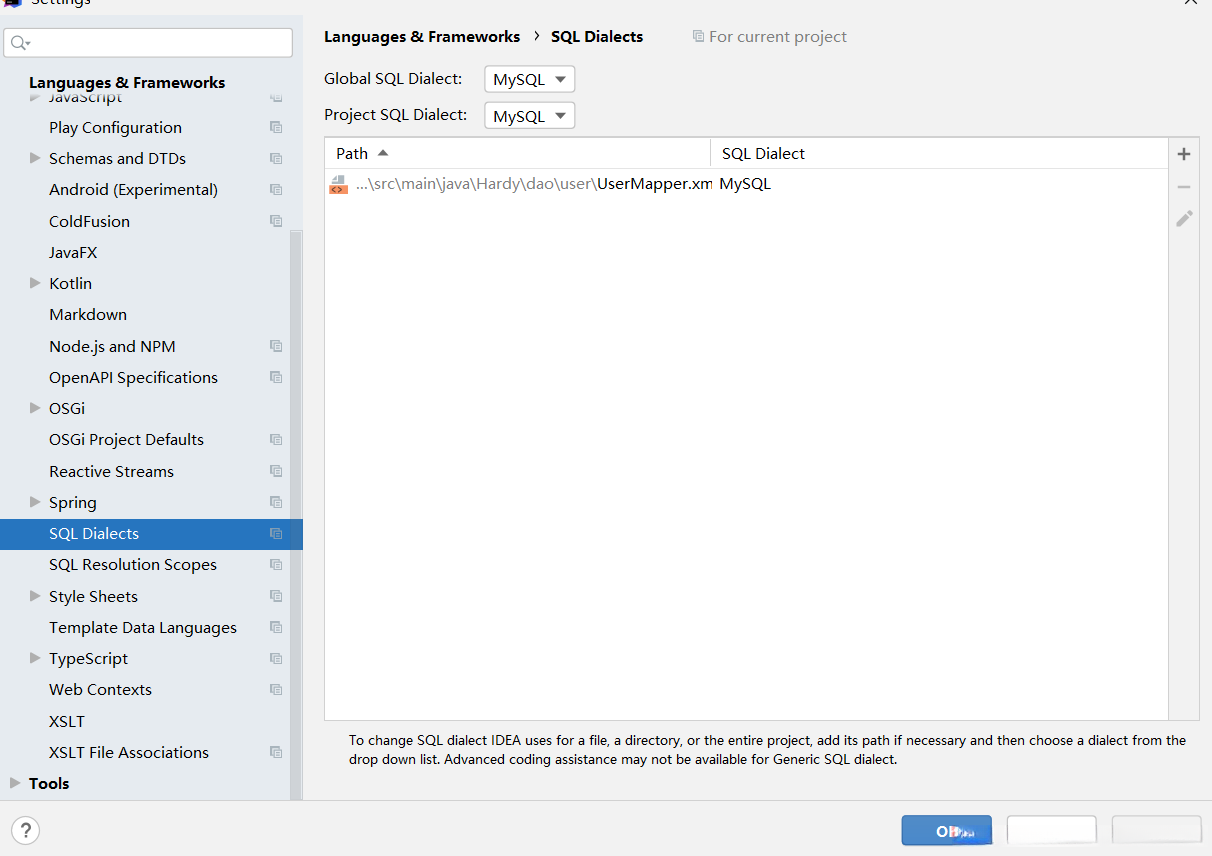1212x856 pixels.
Task: Open ColdFusion settings page
Action: click(89, 221)
